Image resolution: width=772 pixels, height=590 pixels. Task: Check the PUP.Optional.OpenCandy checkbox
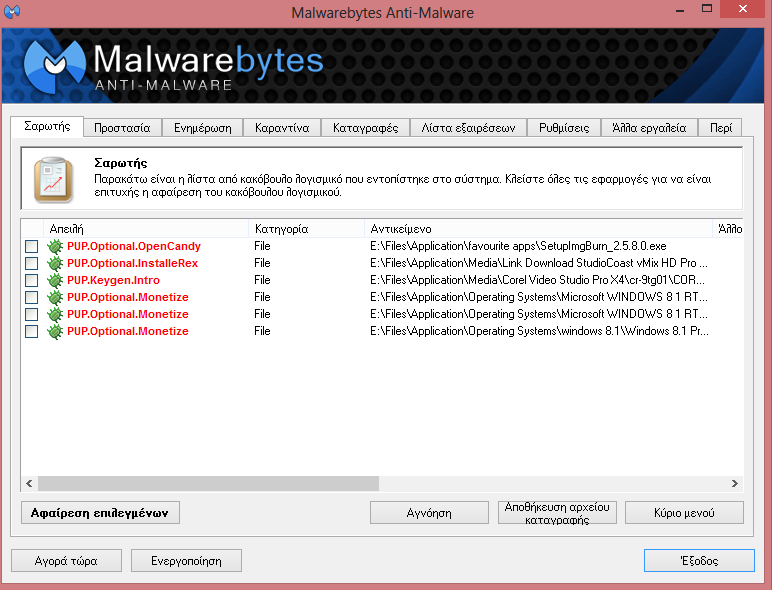[x=32, y=246]
